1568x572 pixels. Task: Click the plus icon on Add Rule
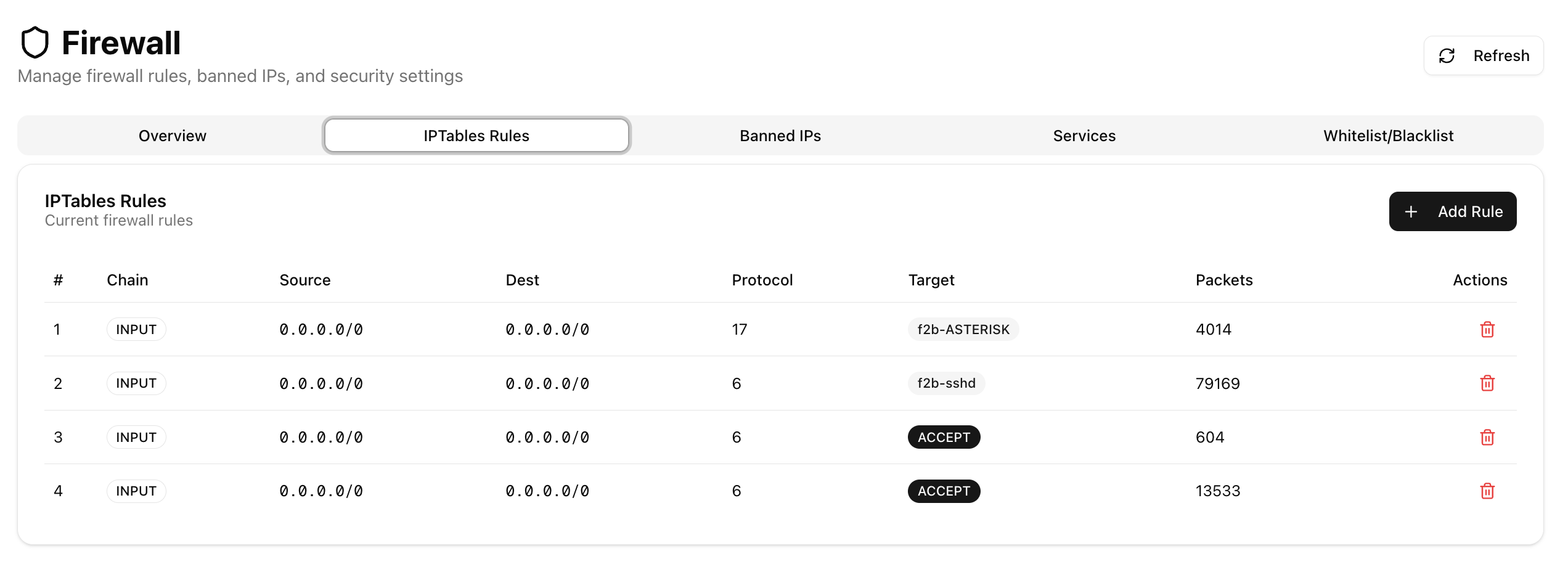point(1411,211)
